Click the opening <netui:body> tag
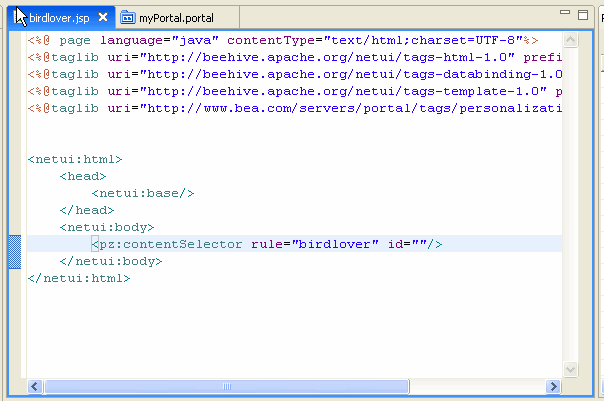This screenshot has height=401, width=604. tap(107, 227)
